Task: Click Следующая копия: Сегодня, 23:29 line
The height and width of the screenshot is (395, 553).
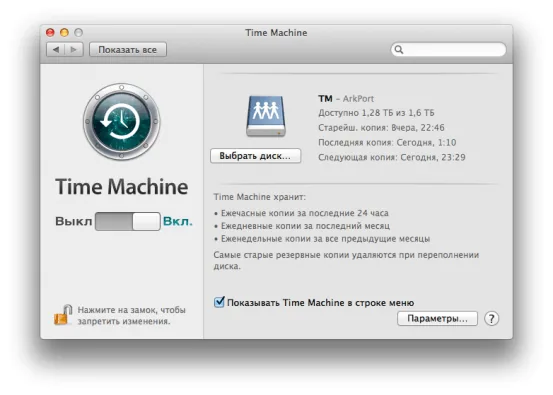Action: point(391,157)
